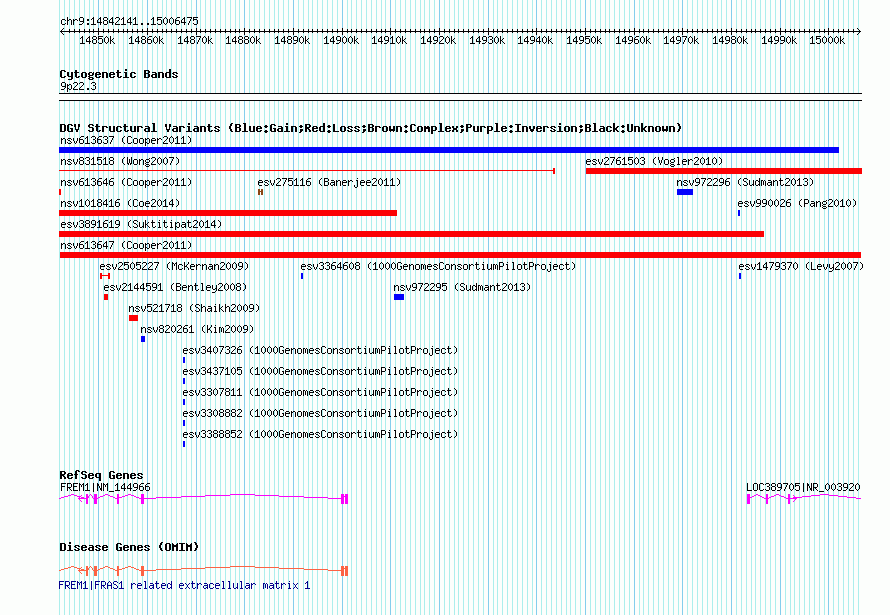This screenshot has width=890, height=615.
Task: Open esv3308882 variant label
Action: tap(320, 413)
